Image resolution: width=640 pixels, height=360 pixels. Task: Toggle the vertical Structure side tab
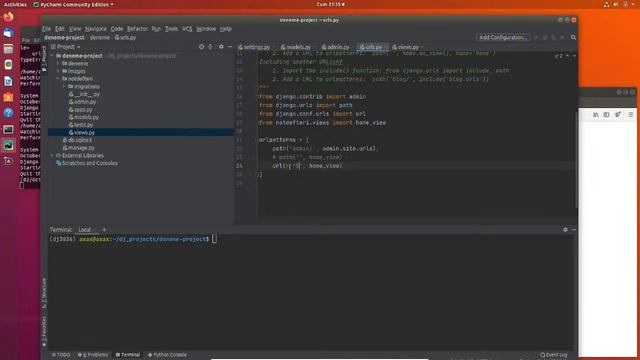click(x=44, y=293)
